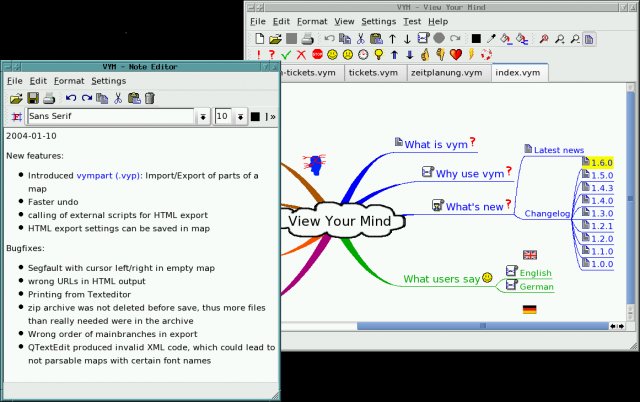
Task: Click the New map icon in VYM toolbar
Action: coord(259,39)
